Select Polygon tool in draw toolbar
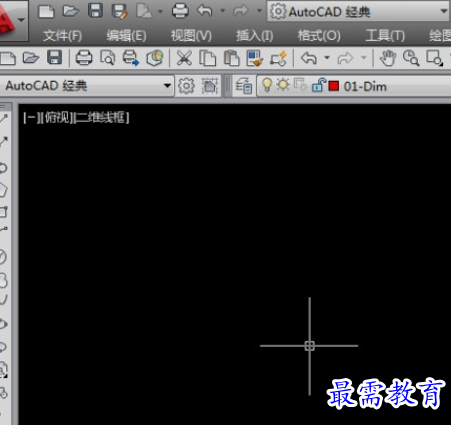 3,190
